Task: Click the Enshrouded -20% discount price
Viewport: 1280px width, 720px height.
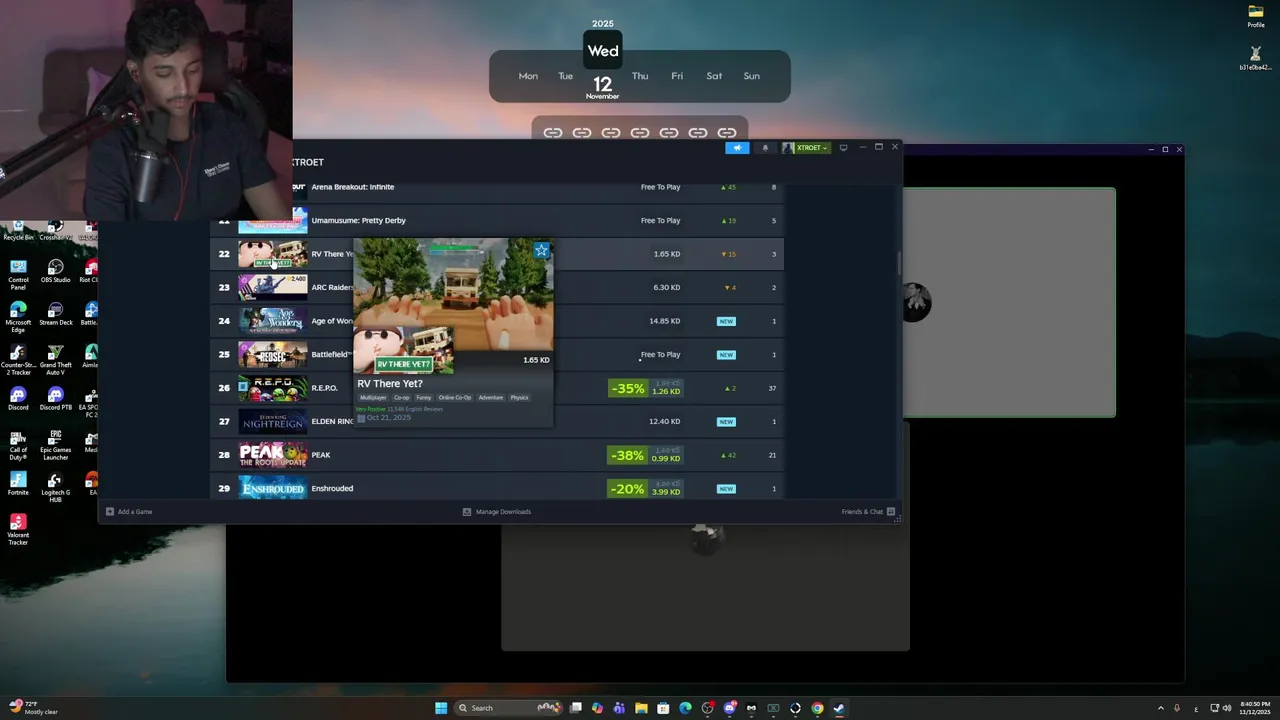Action: pyautogui.click(x=646, y=489)
